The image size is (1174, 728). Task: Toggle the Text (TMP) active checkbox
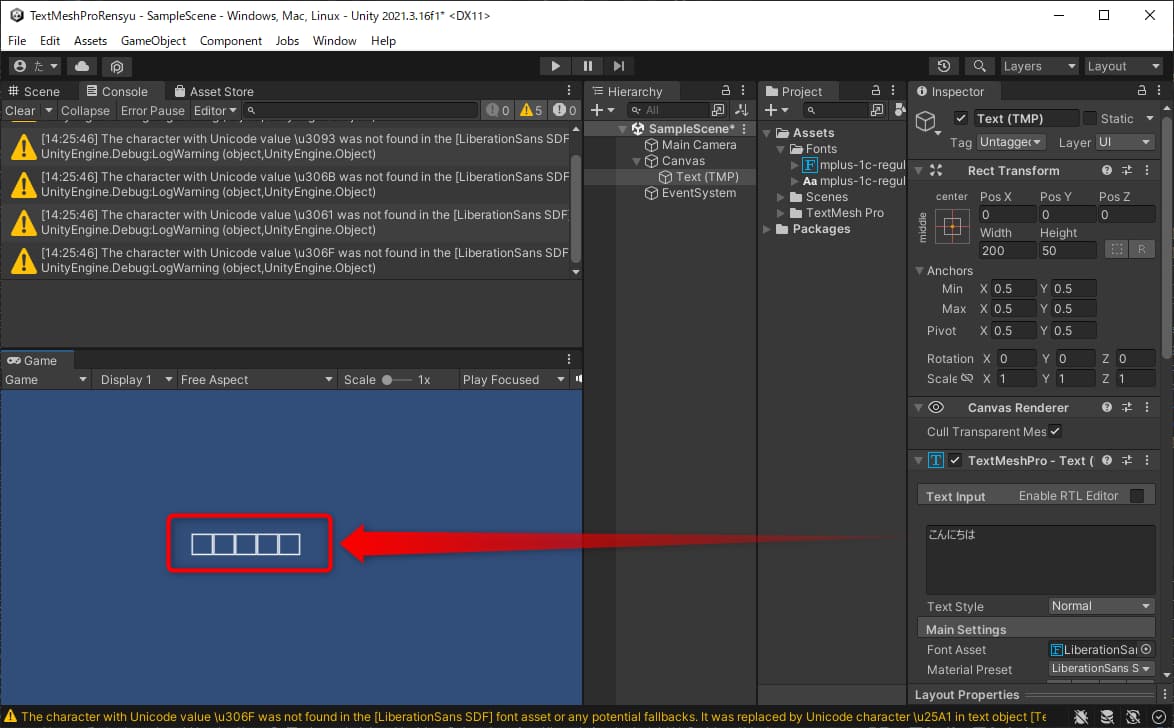[x=961, y=119]
